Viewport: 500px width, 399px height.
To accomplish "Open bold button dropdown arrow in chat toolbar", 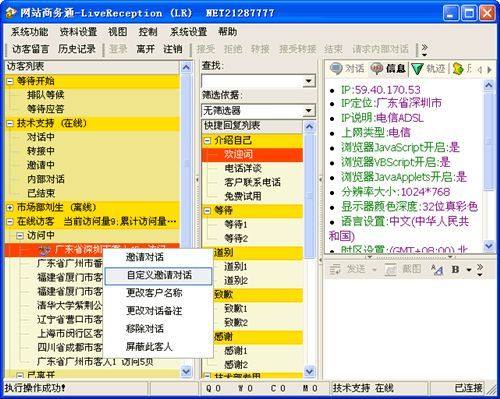I will click(x=469, y=270).
